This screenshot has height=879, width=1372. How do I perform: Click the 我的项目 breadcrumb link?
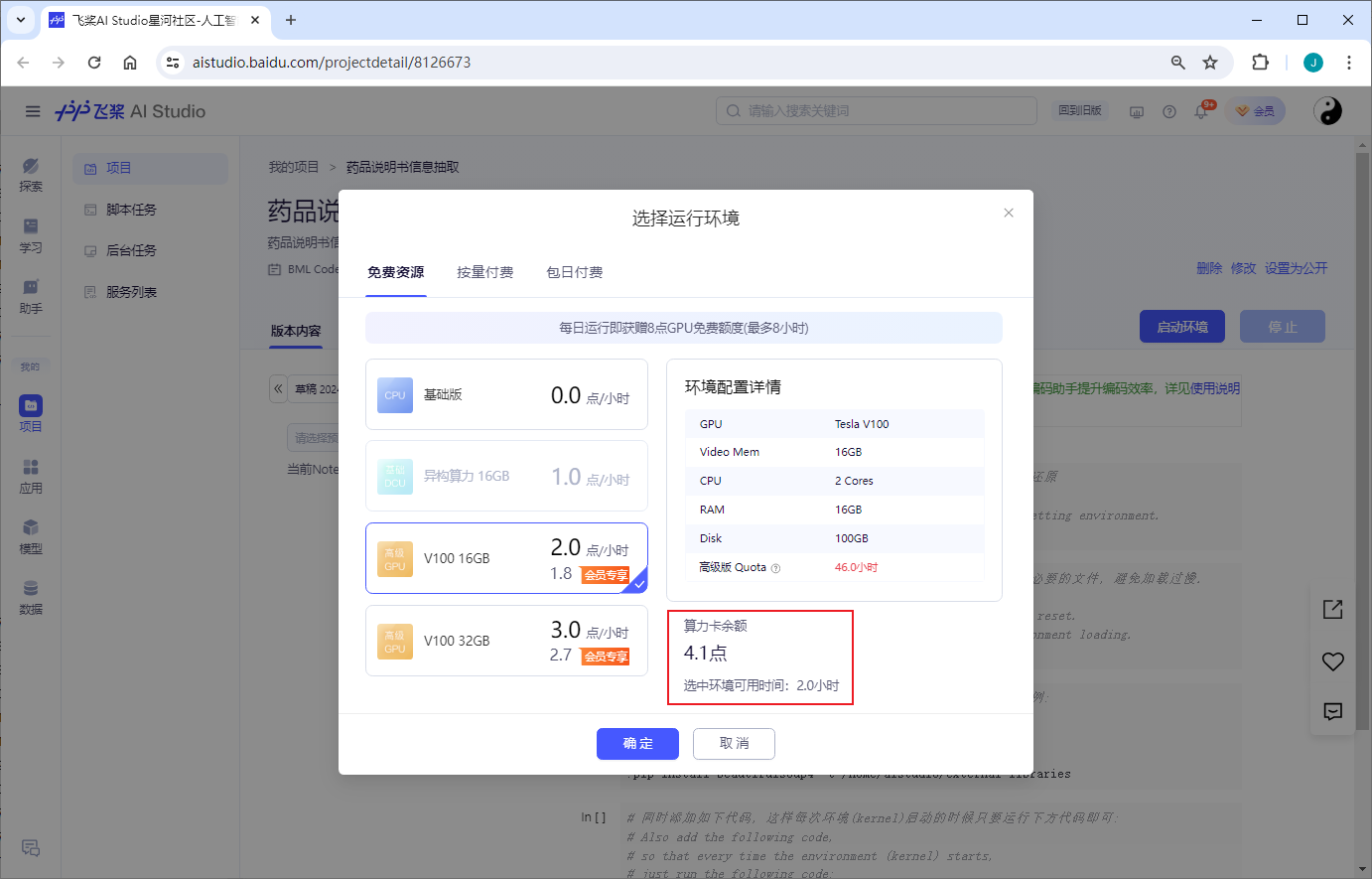(x=294, y=167)
